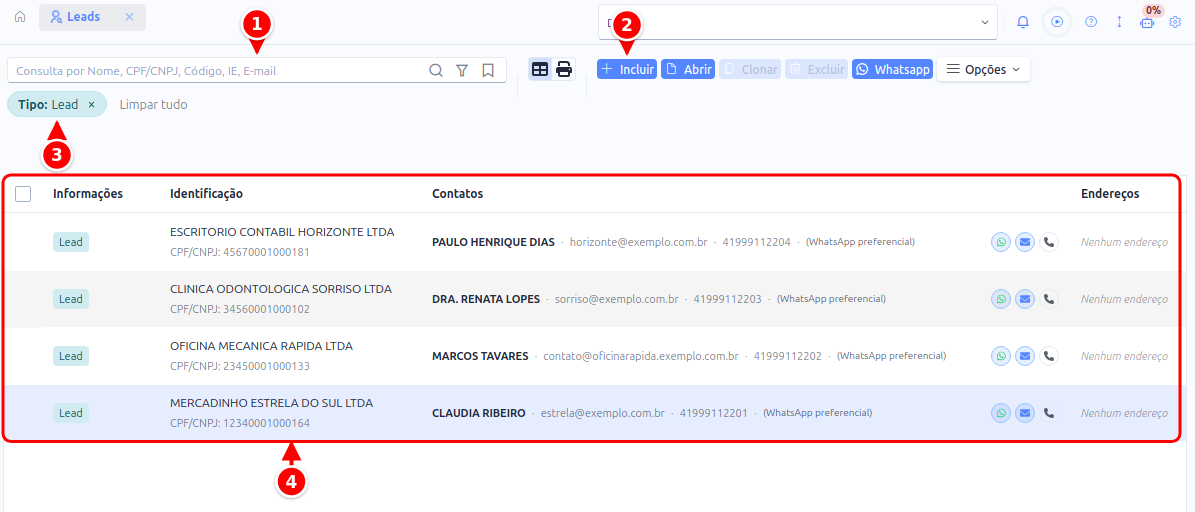Toggle the select-all header checkbox
1195x512 pixels.
tap(23, 194)
